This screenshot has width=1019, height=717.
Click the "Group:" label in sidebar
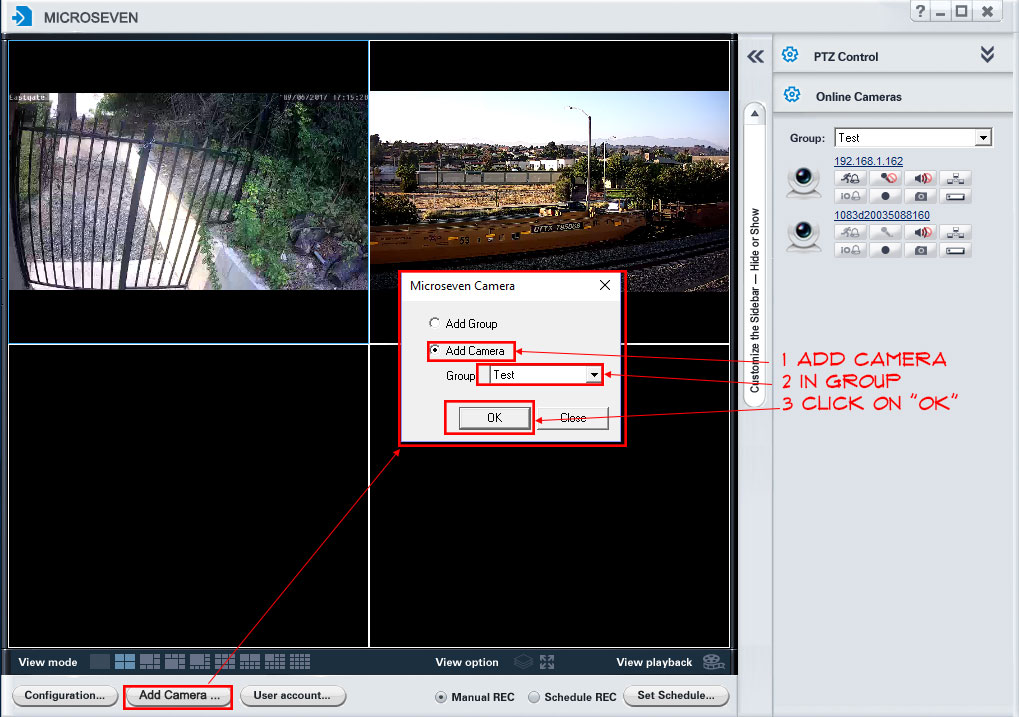[807, 138]
